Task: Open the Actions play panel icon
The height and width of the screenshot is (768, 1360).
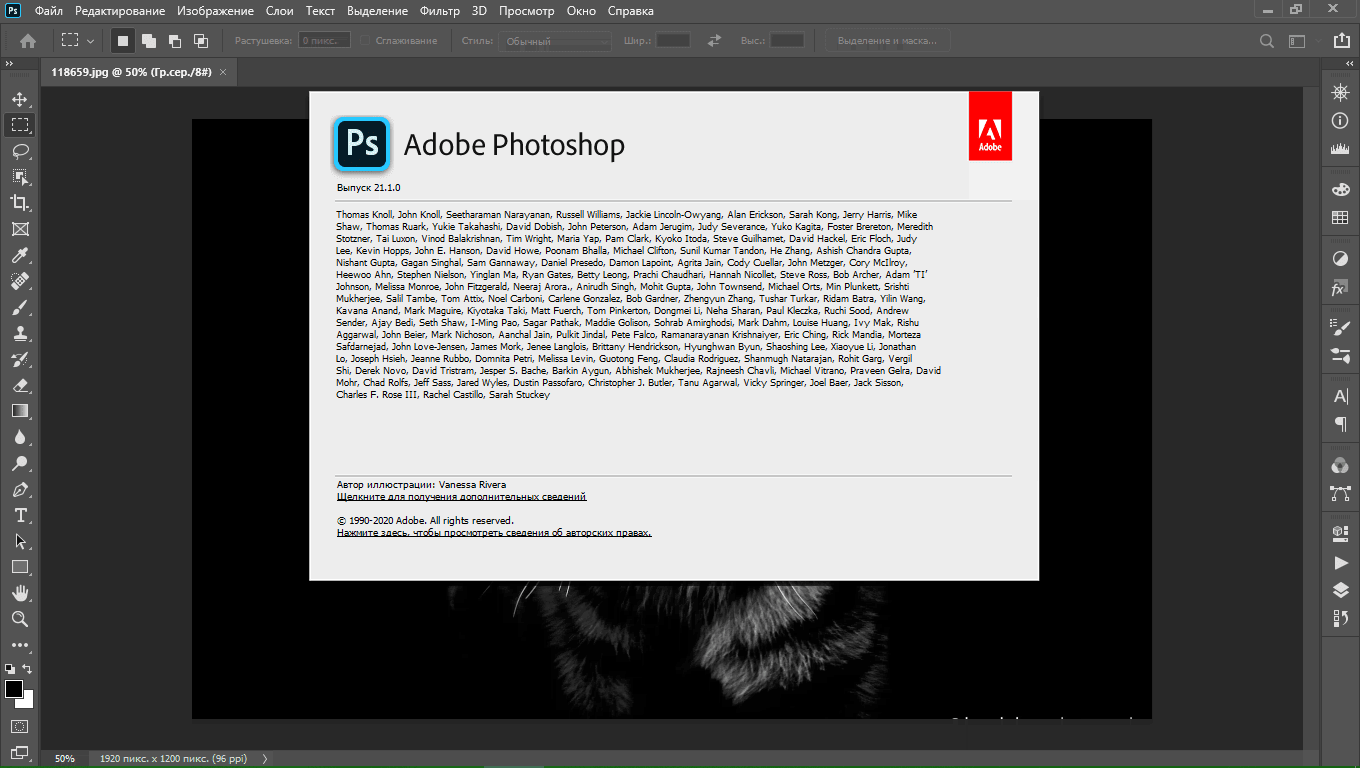Action: click(1341, 563)
